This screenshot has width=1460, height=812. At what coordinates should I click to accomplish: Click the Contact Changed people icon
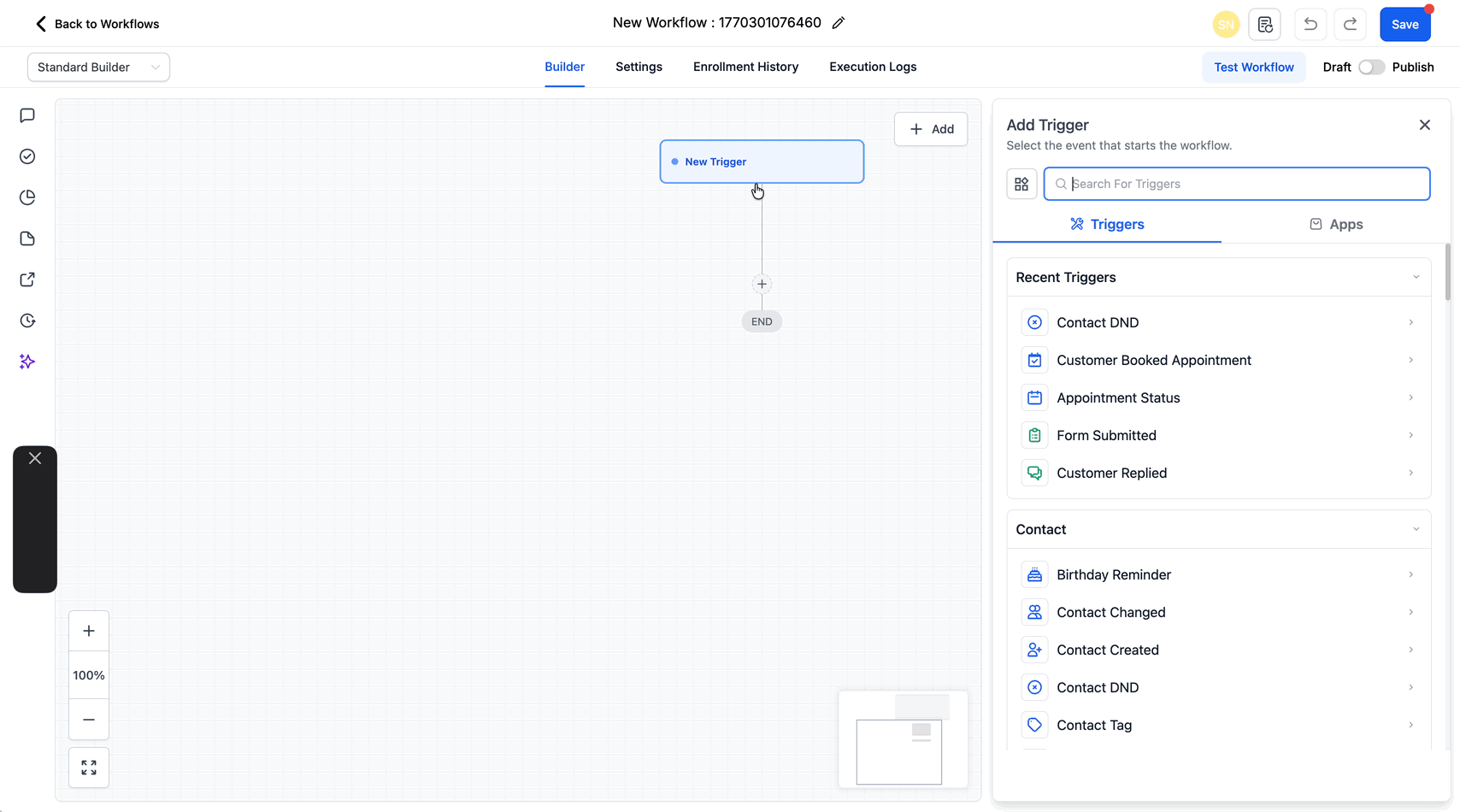[x=1034, y=612]
